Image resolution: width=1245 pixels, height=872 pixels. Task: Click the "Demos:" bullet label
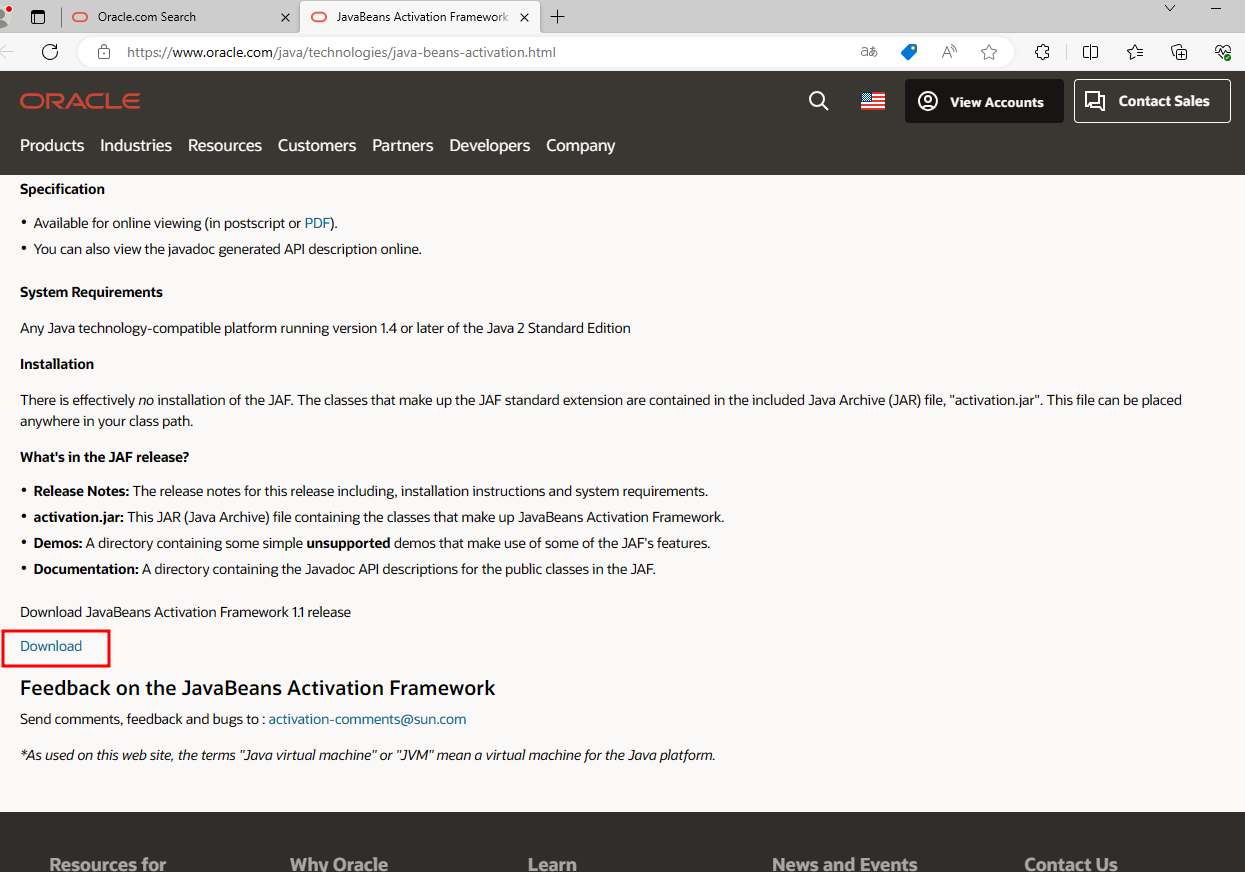click(x=57, y=543)
